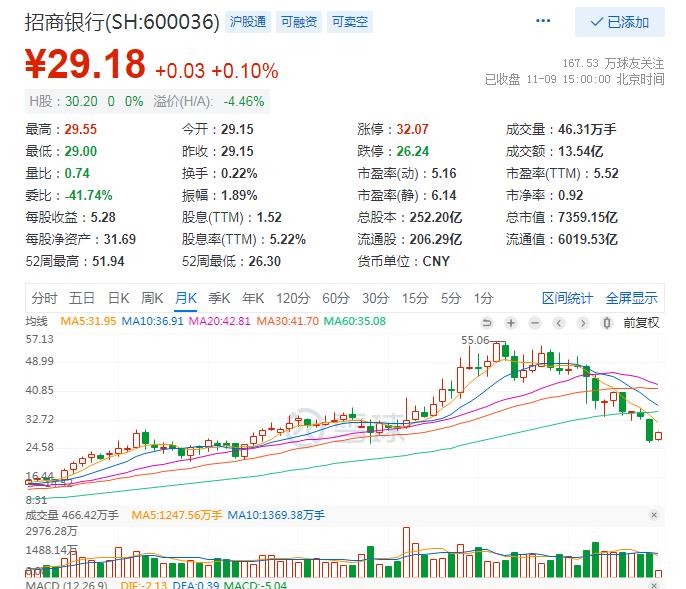Close the 成交量 volume indicator panel
686x589 pixels.
coord(654,515)
